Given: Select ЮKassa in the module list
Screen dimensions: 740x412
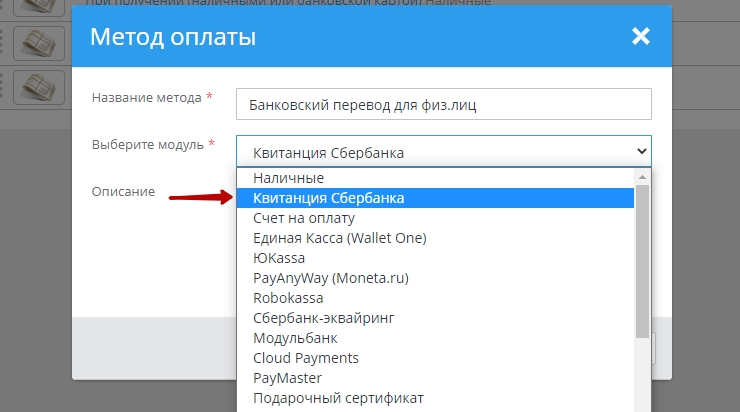Looking at the screenshot, I should (x=279, y=258).
